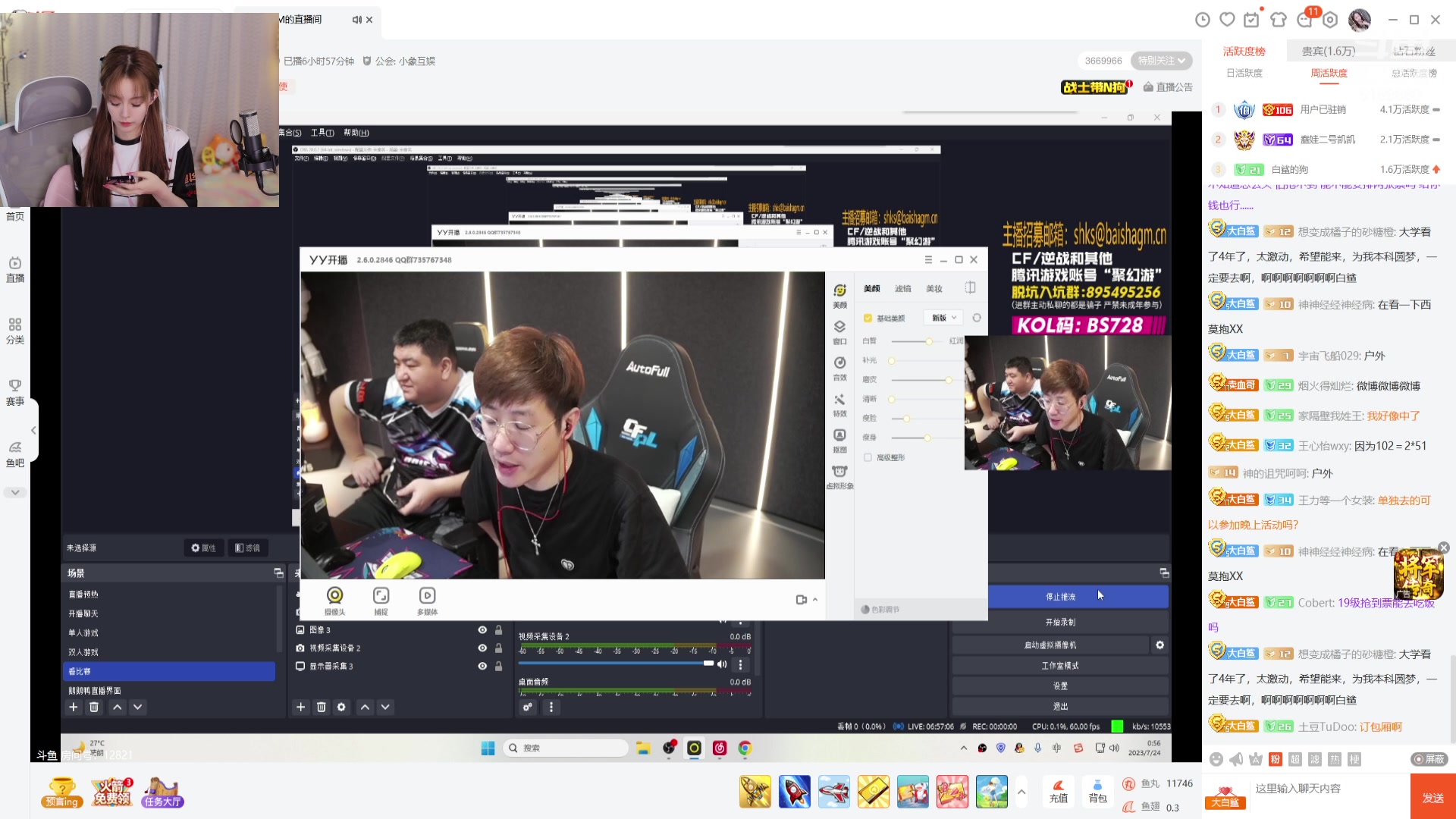Click the 发送 send button
This screenshot has width=1456, height=819.
(x=1433, y=798)
